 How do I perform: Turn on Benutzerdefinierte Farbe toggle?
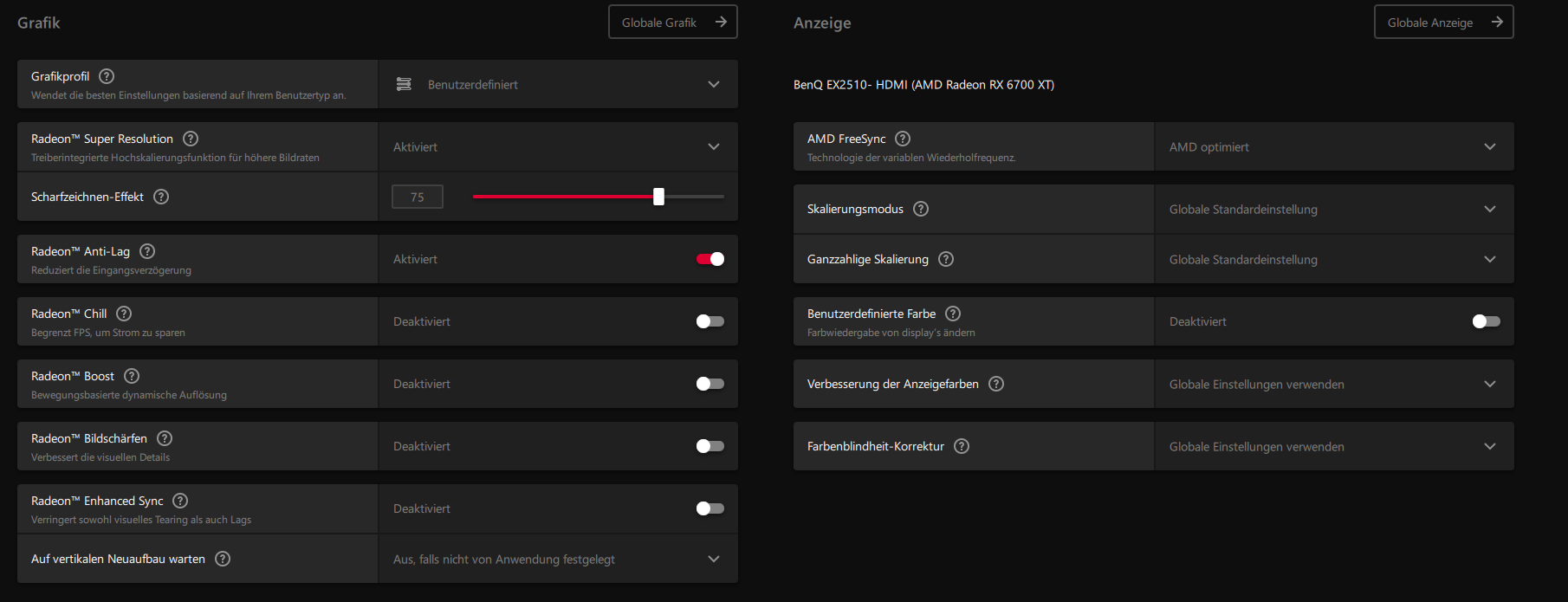[1487, 321]
